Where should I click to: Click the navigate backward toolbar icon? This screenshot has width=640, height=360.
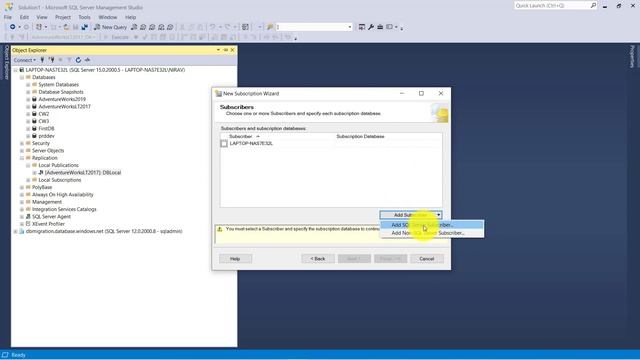click(x=13, y=27)
